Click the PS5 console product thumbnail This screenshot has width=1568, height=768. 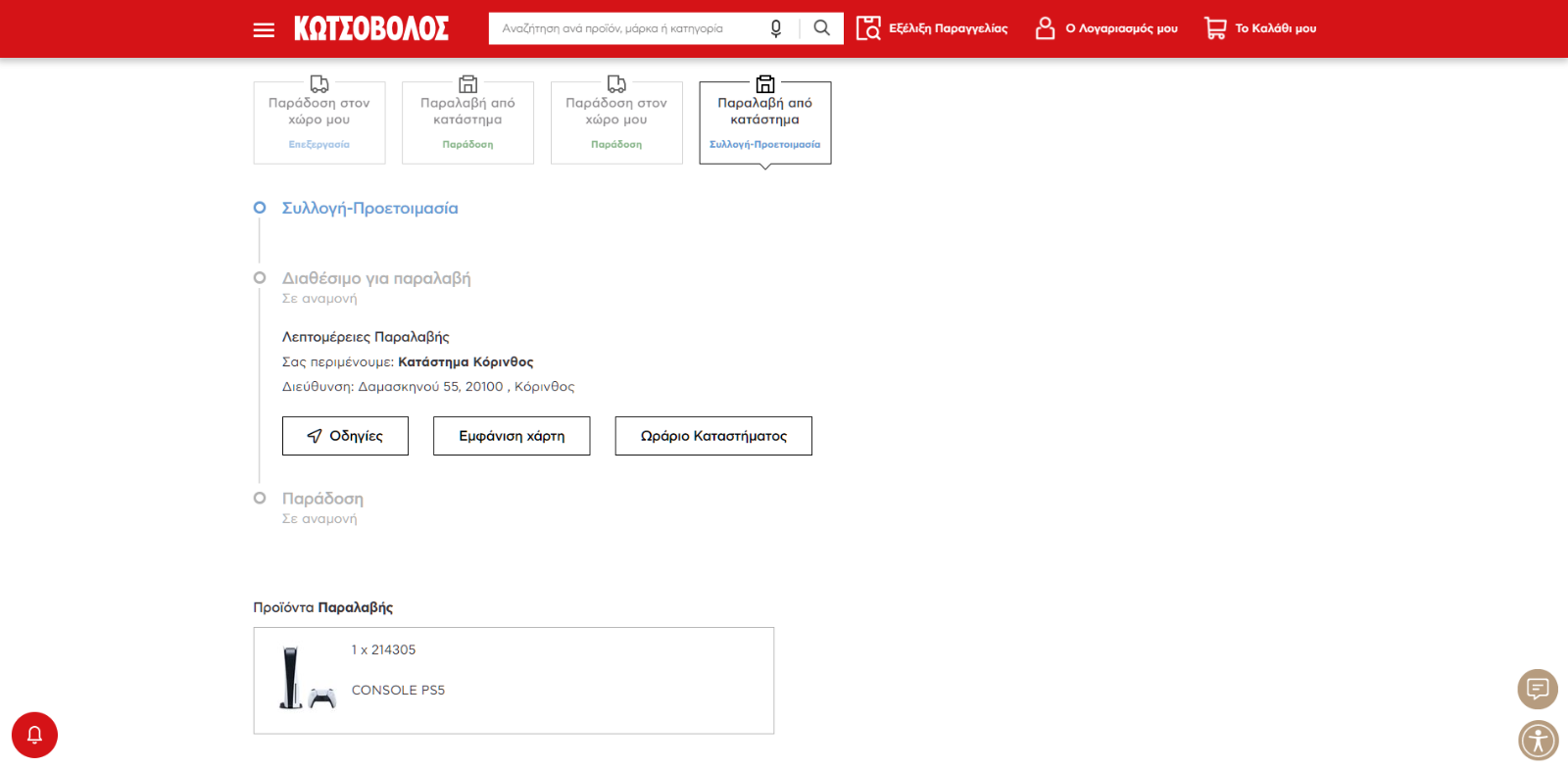307,678
